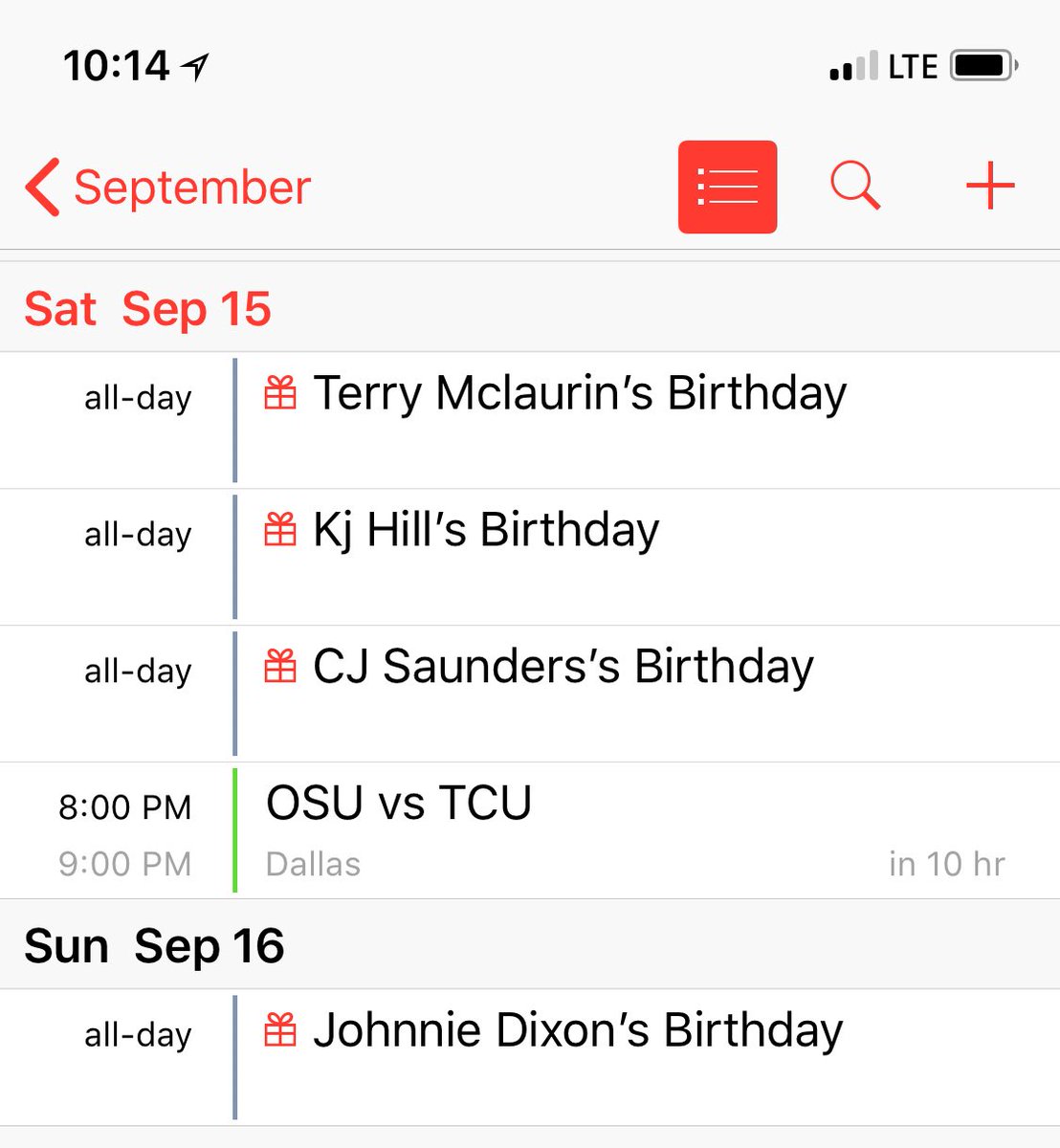Click the 8:00 PM start time

click(x=124, y=807)
